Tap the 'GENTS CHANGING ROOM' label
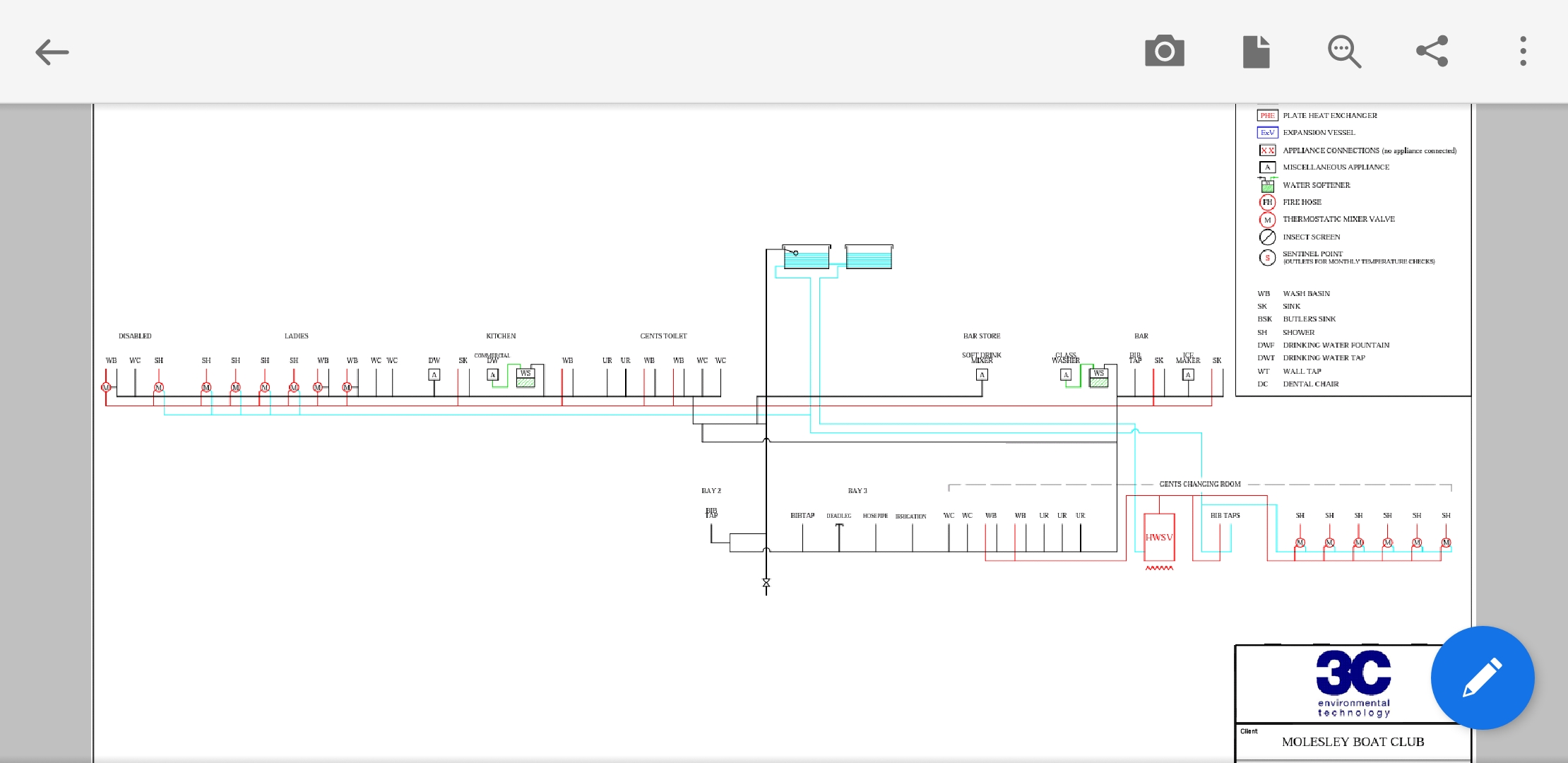 point(1200,484)
